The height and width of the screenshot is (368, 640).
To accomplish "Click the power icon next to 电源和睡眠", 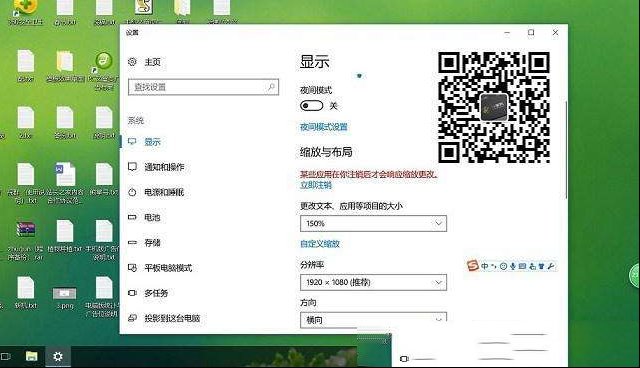I will point(132,192).
